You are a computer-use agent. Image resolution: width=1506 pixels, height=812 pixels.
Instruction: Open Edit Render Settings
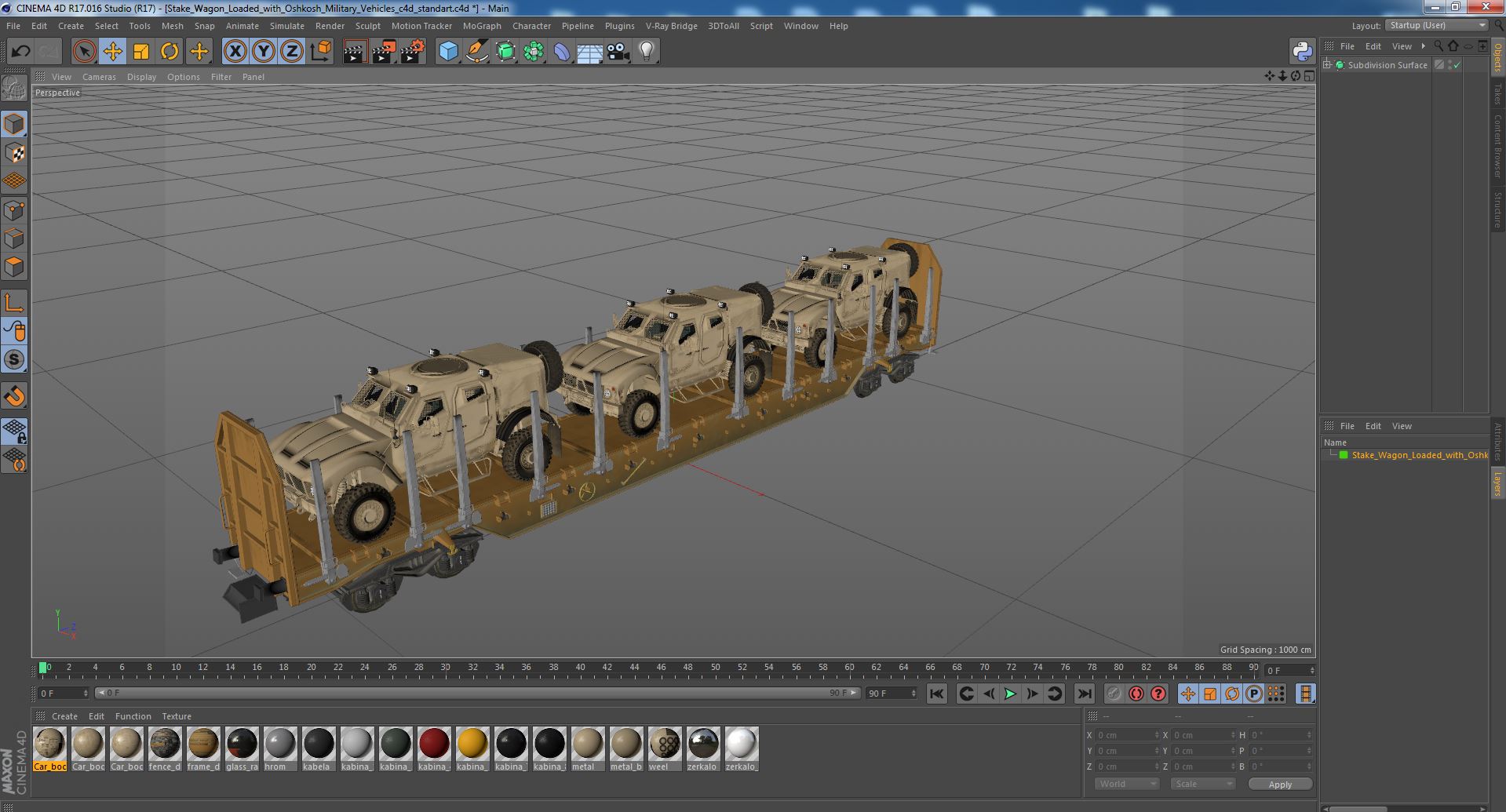[412, 52]
